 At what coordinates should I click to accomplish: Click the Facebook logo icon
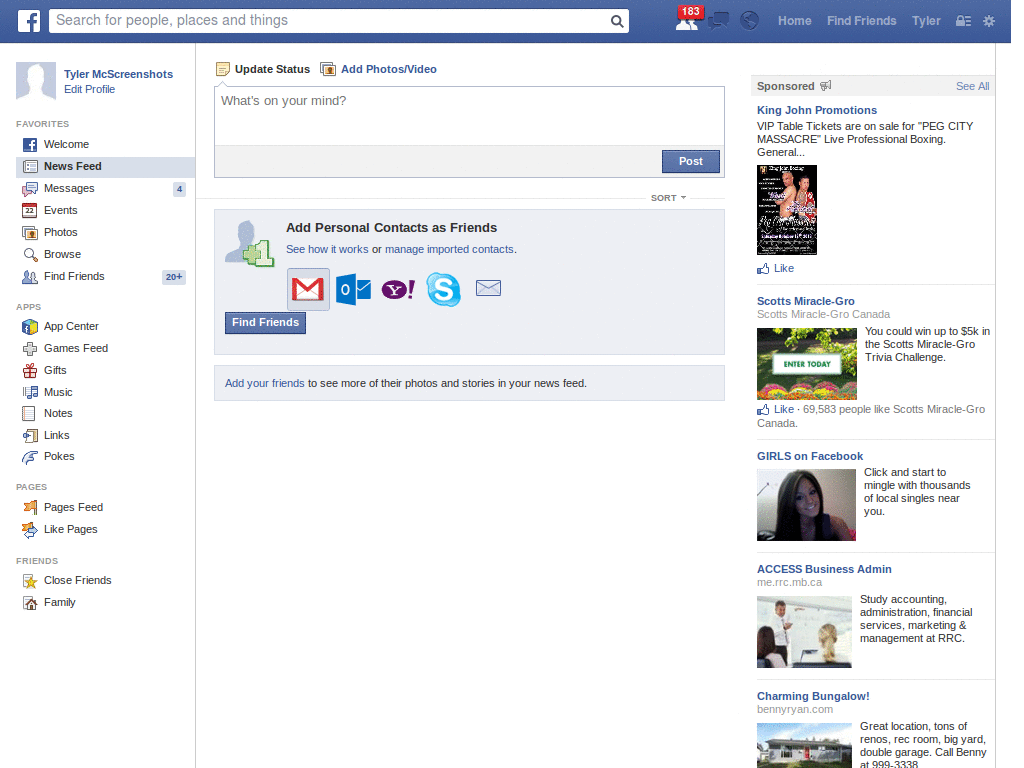(x=28, y=21)
